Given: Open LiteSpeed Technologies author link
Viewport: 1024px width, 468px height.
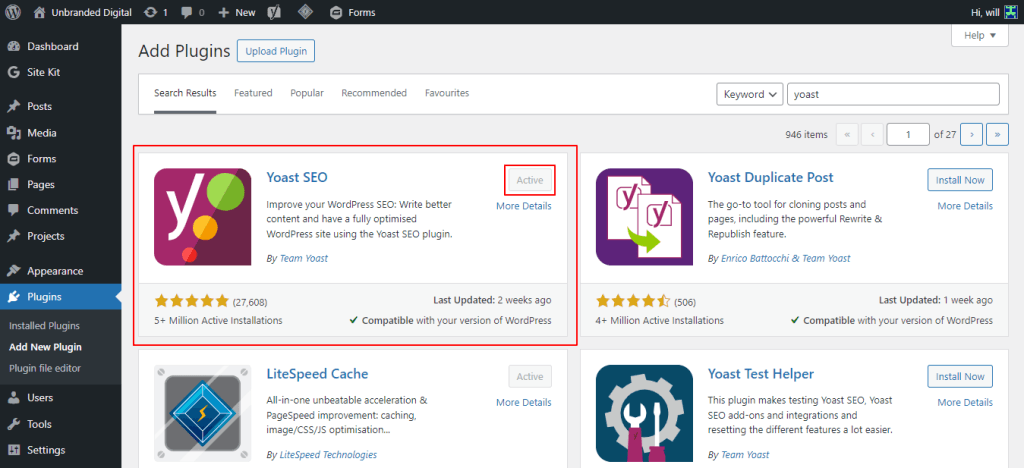Looking at the screenshot, I should (x=328, y=455).
